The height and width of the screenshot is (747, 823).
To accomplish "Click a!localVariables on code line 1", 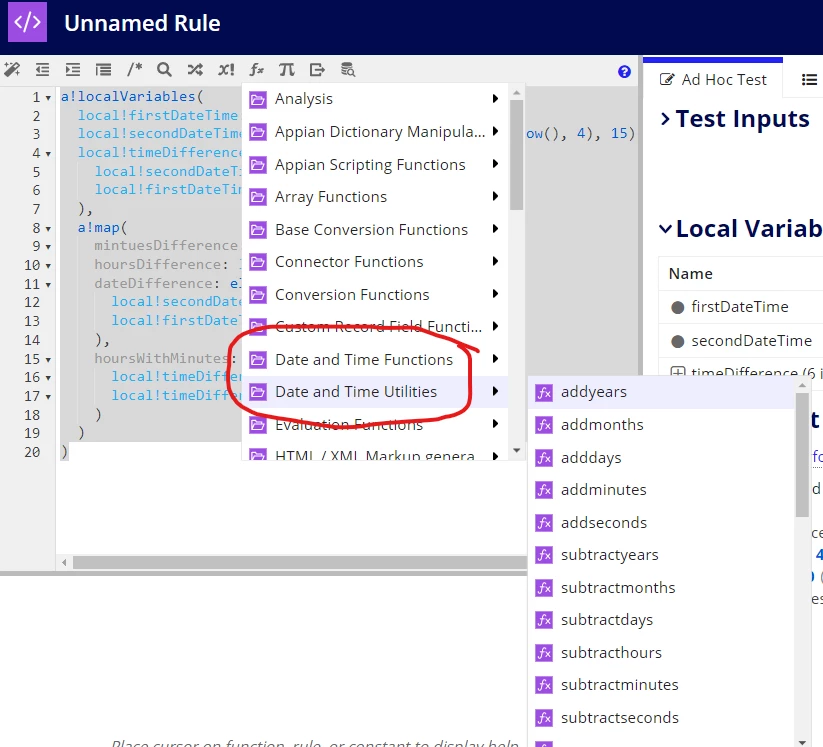I will (x=128, y=97).
